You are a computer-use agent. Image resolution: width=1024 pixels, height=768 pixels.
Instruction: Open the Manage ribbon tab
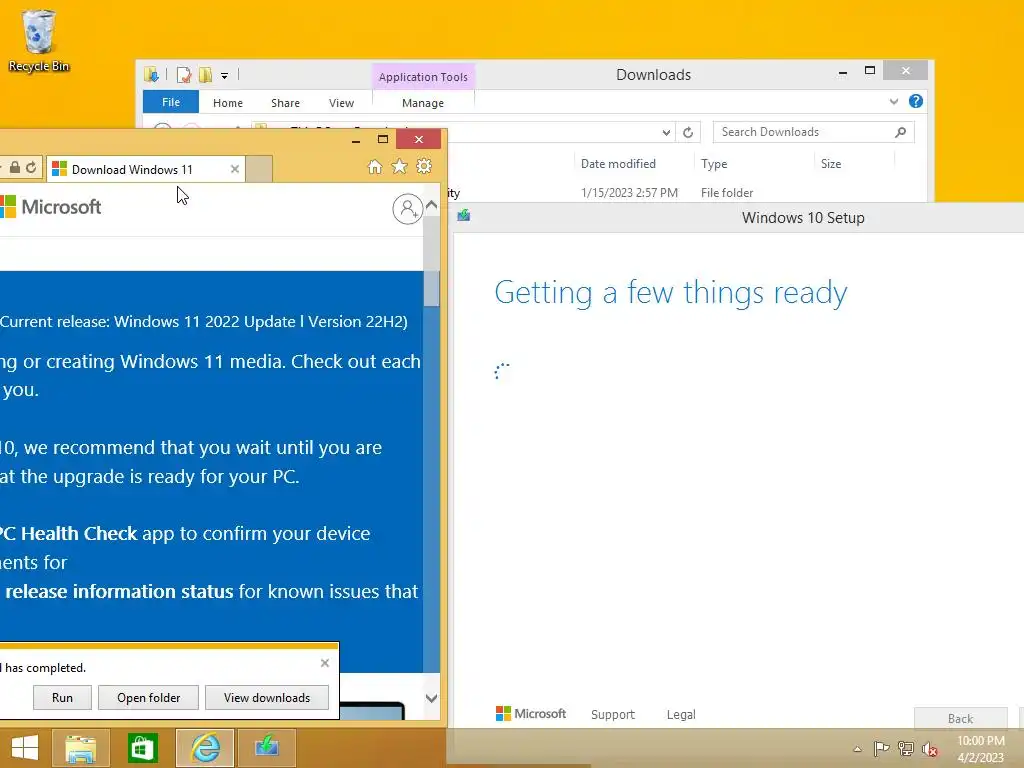click(x=423, y=103)
